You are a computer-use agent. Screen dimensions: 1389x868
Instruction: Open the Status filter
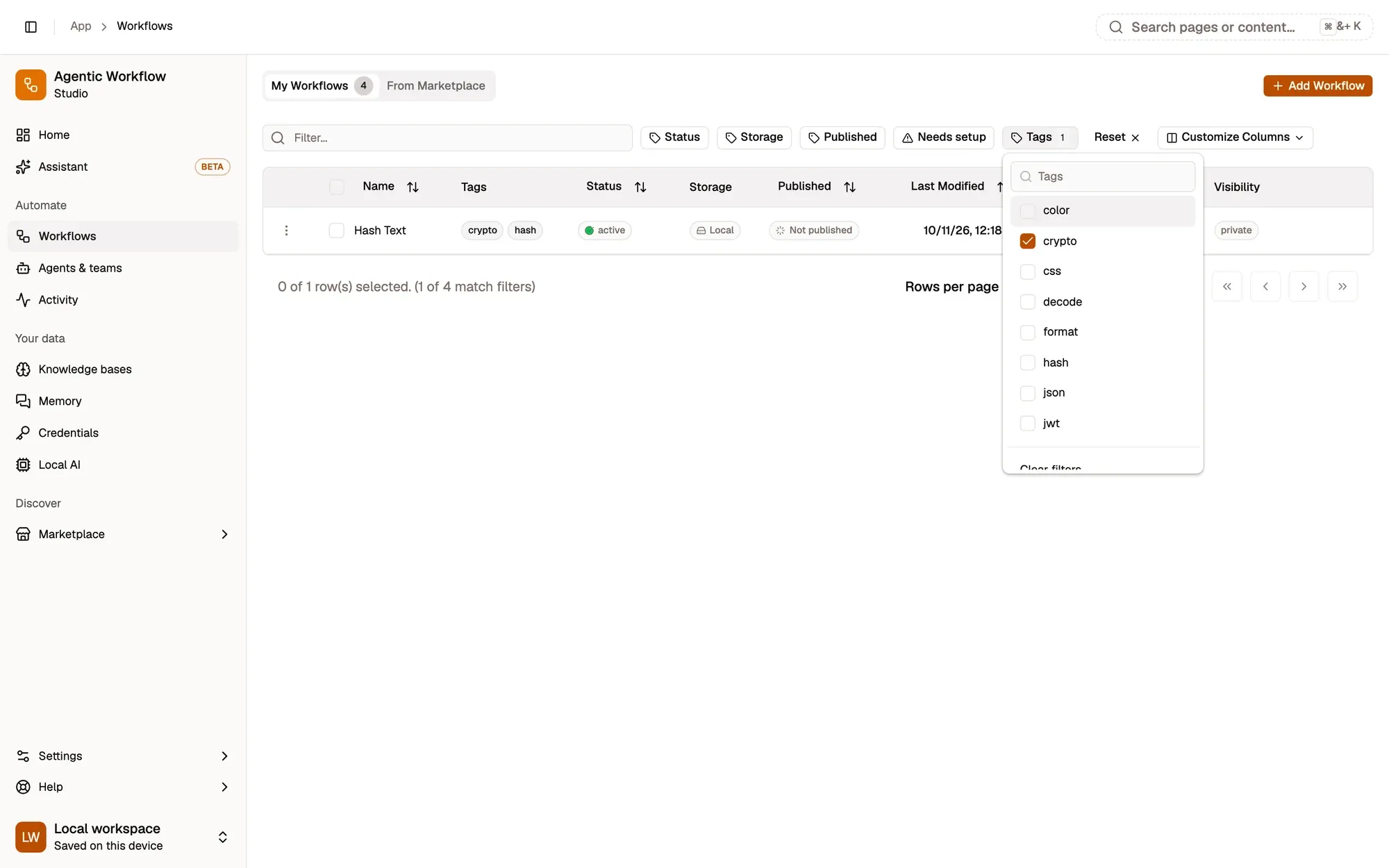pyautogui.click(x=674, y=137)
